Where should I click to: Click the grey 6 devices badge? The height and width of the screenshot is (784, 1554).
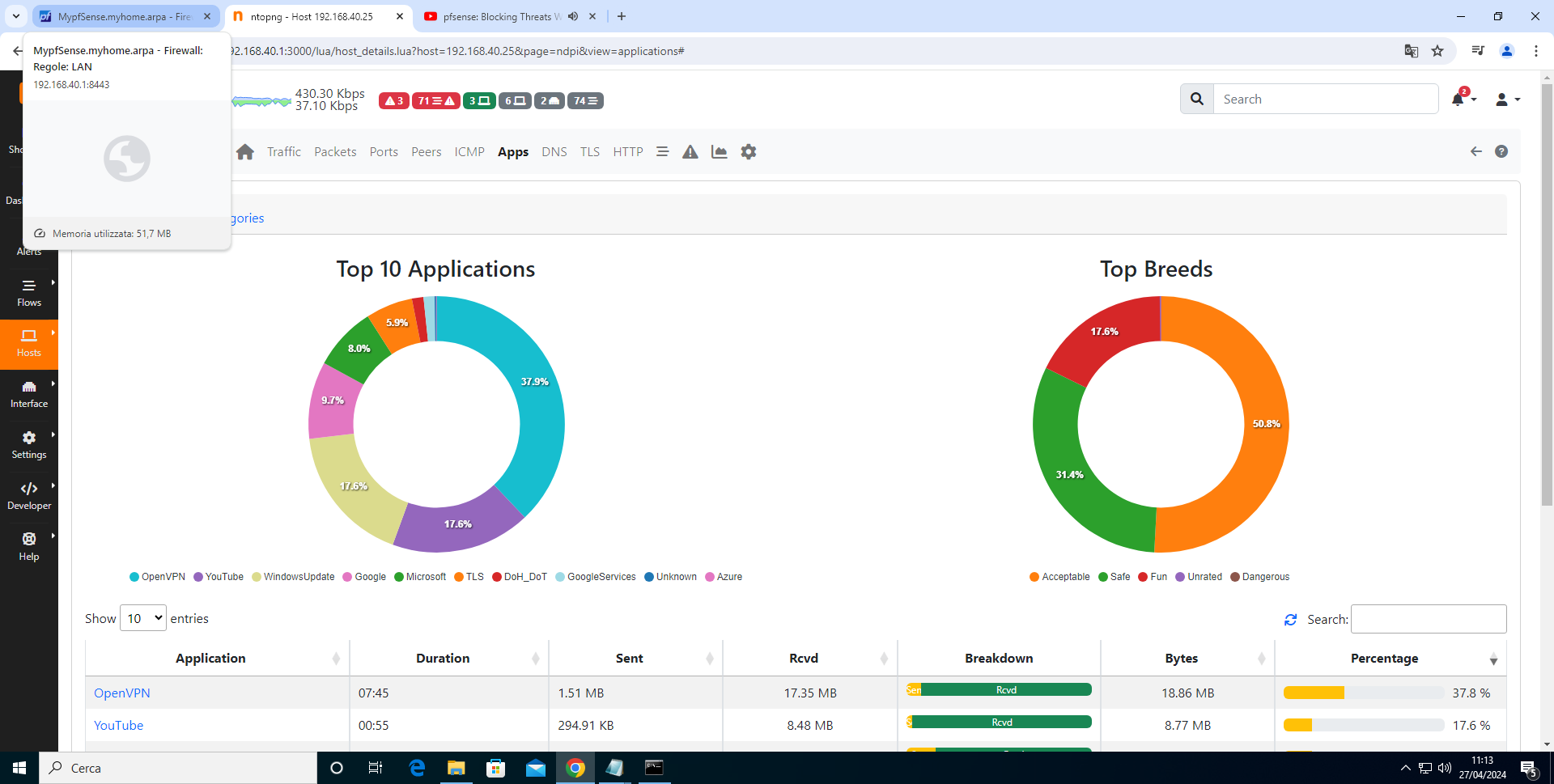click(515, 101)
